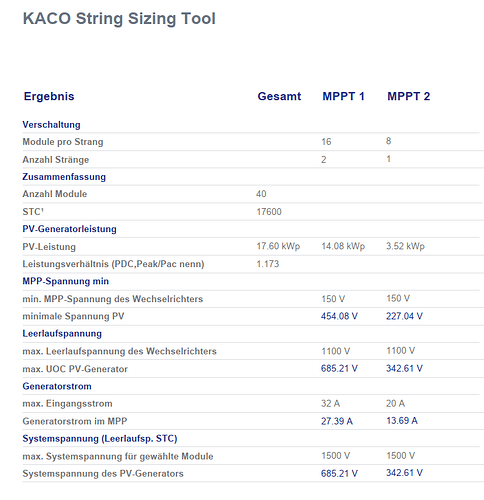The image size is (484, 500).
Task: Click the 17600 STC value
Action: (269, 212)
